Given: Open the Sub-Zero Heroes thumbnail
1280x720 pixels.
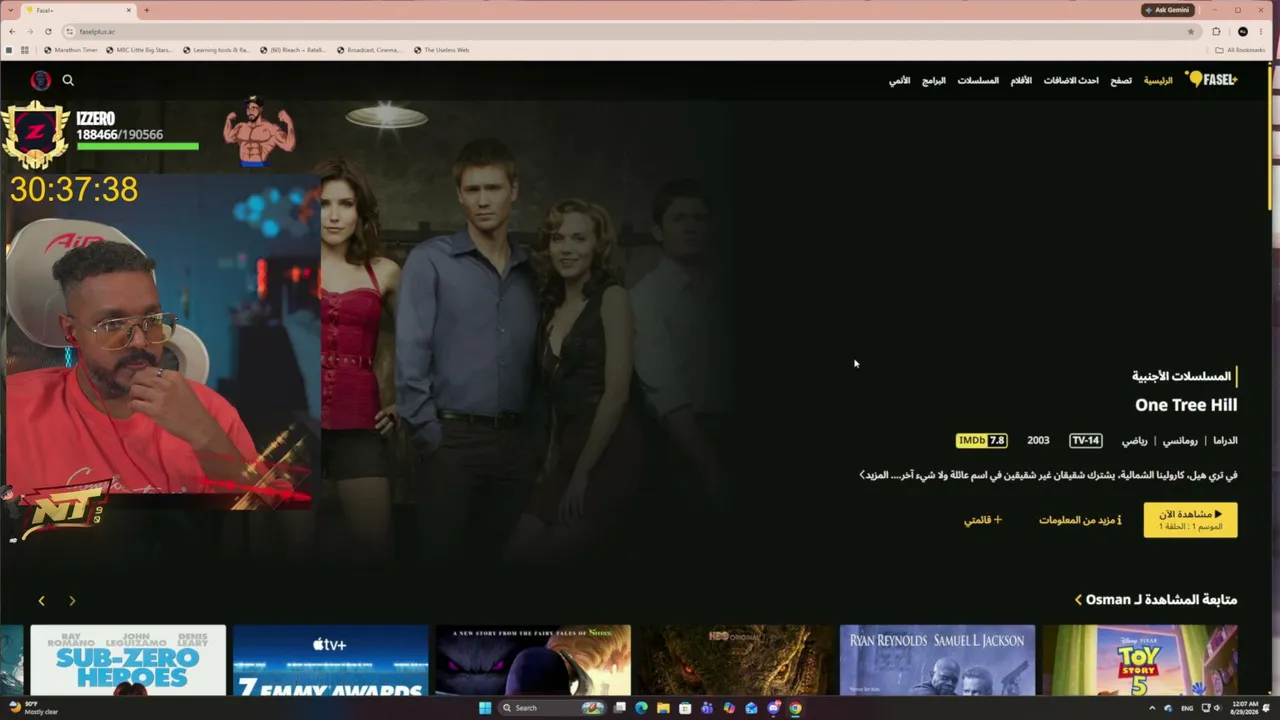Looking at the screenshot, I should 128,660.
